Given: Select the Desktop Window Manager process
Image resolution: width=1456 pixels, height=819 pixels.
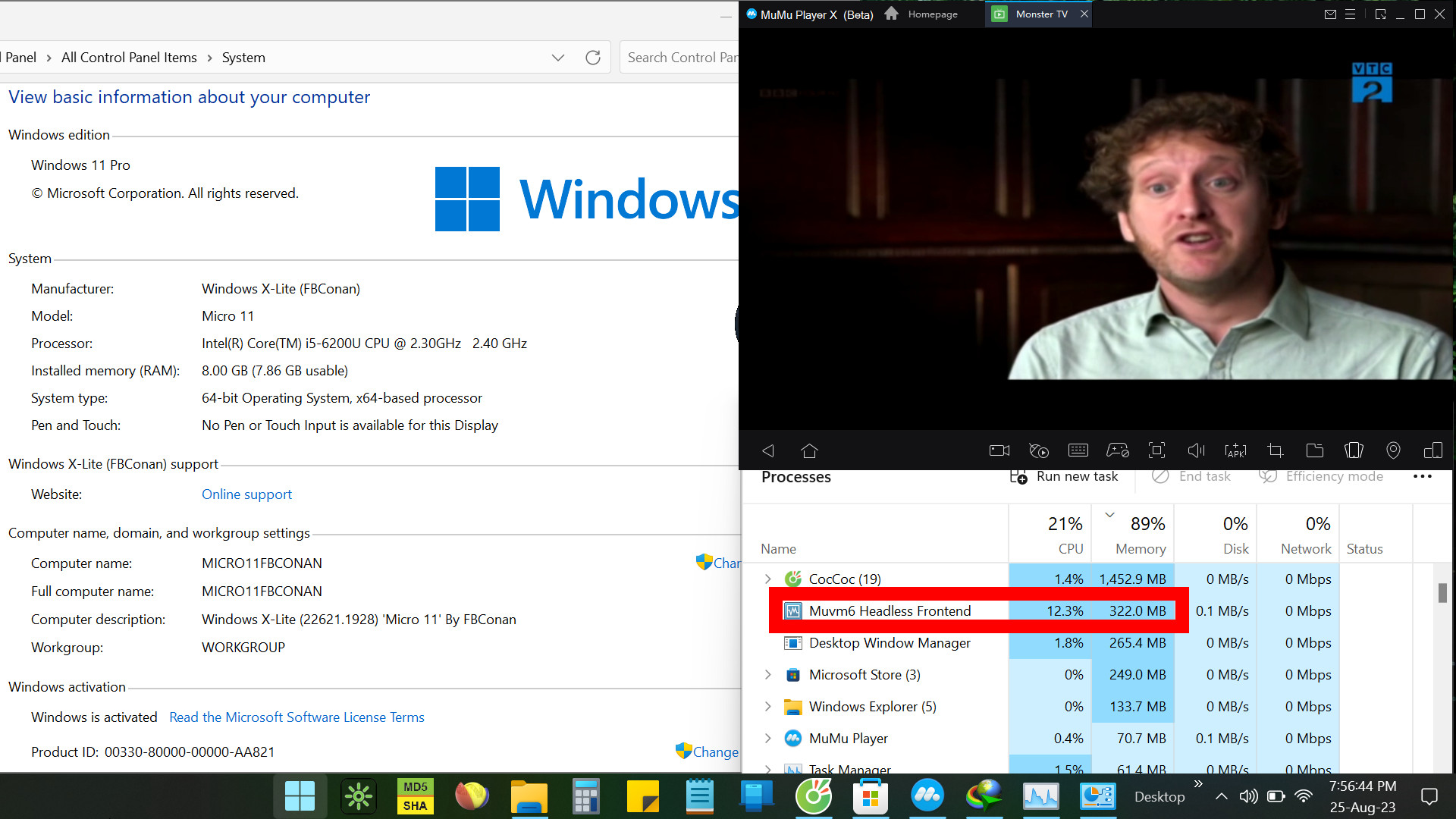Looking at the screenshot, I should (x=890, y=643).
